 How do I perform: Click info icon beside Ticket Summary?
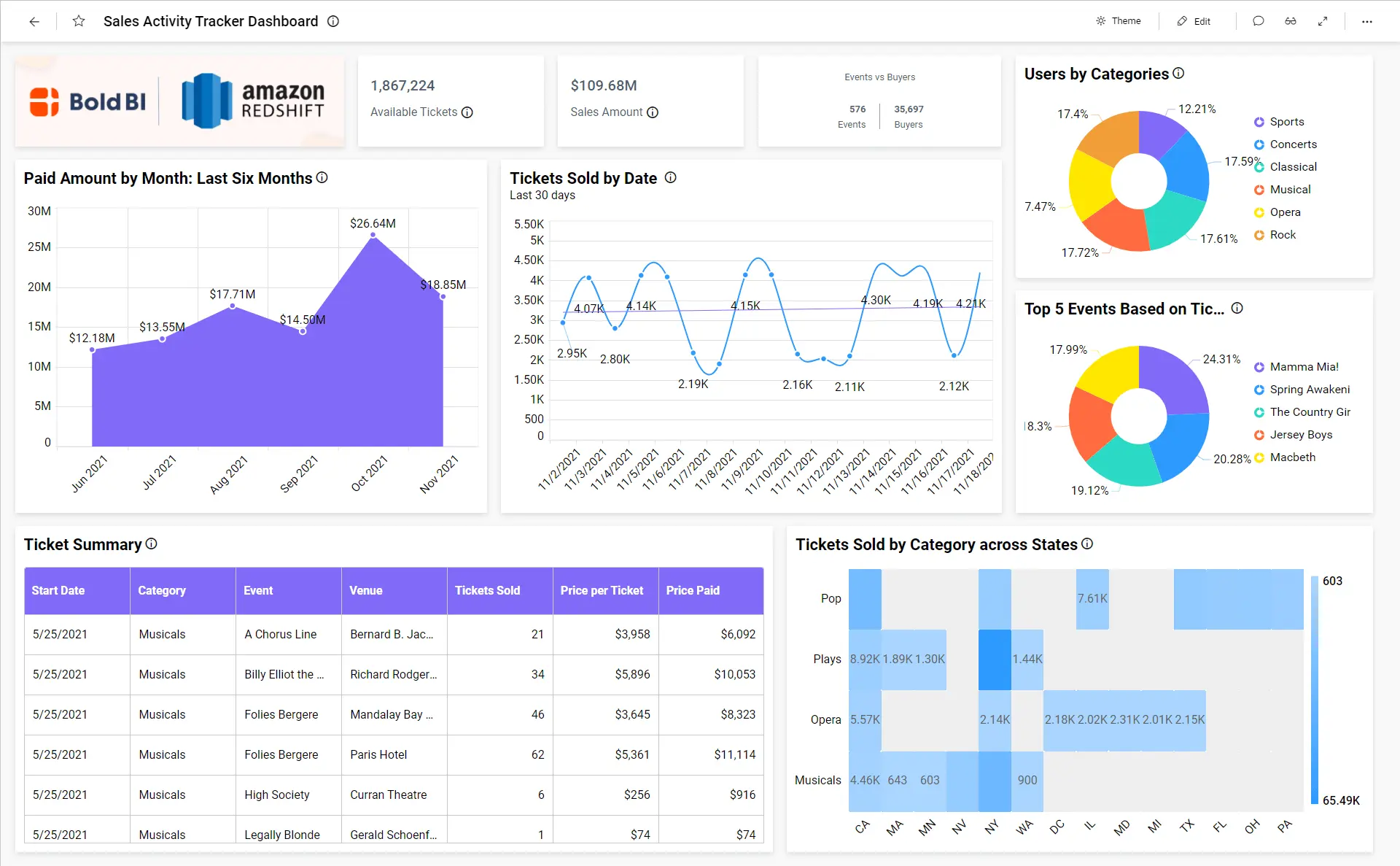151,544
